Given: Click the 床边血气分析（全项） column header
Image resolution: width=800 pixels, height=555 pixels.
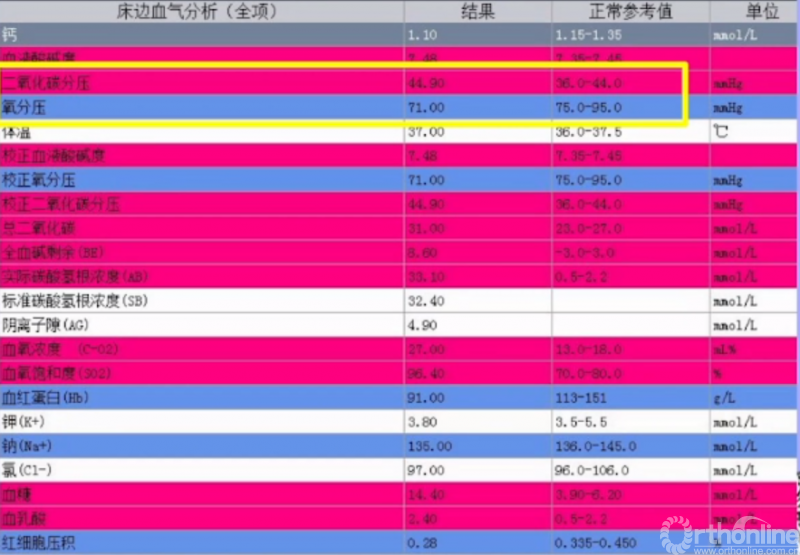Looking at the screenshot, I should tap(201, 11).
